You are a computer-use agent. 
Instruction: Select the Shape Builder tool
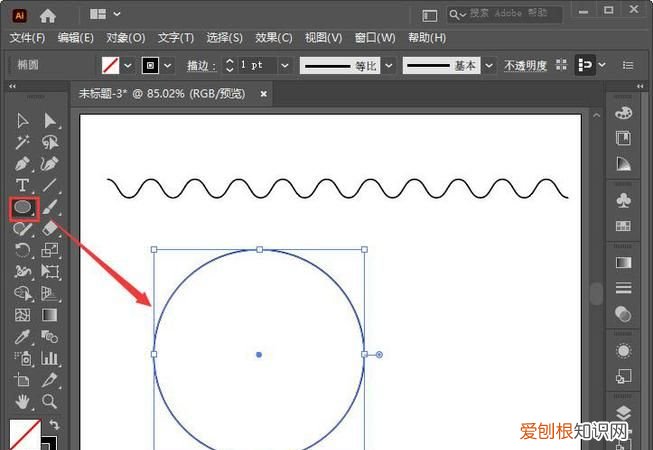(x=22, y=293)
